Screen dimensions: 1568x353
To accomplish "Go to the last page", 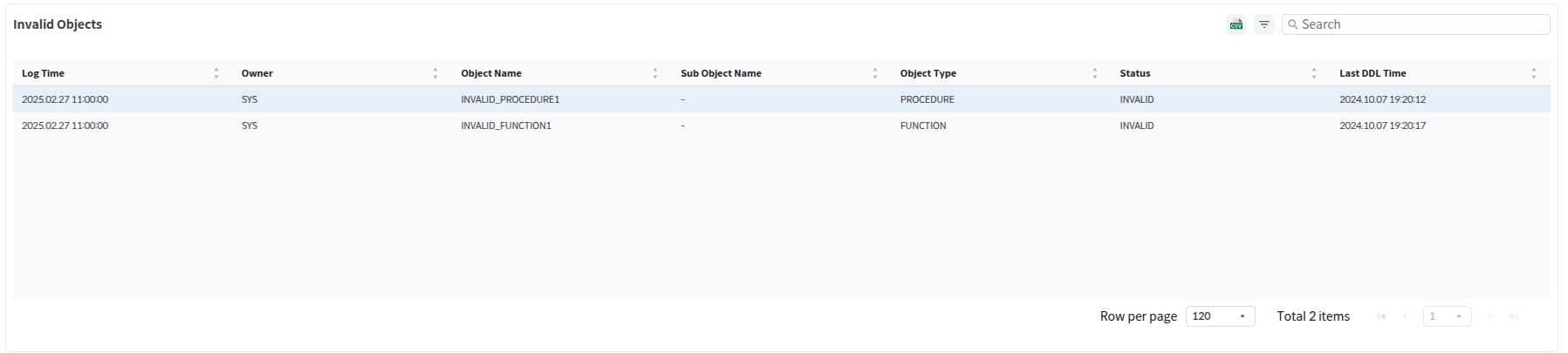I will (x=1514, y=316).
